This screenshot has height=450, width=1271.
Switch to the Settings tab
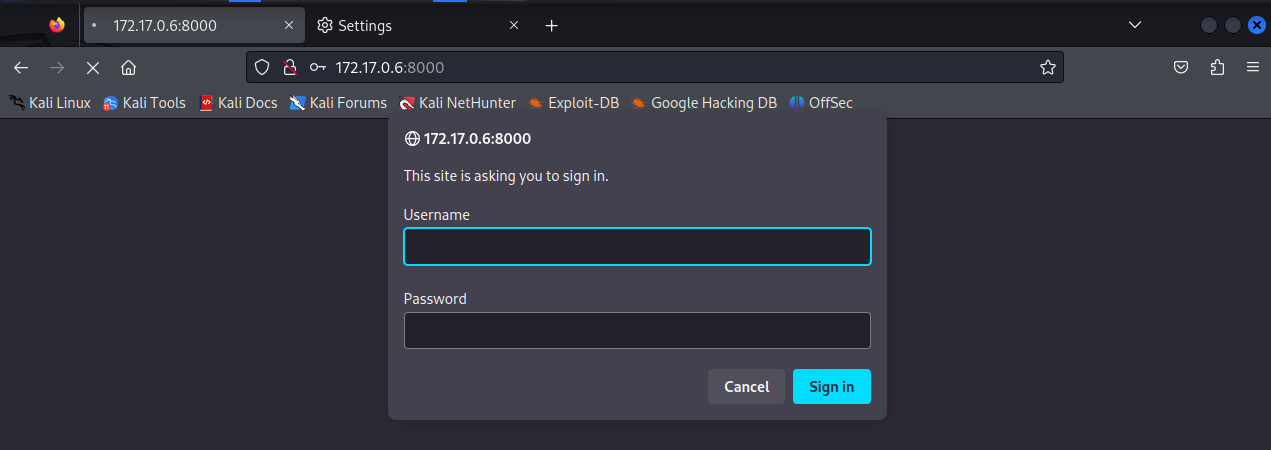pos(400,26)
